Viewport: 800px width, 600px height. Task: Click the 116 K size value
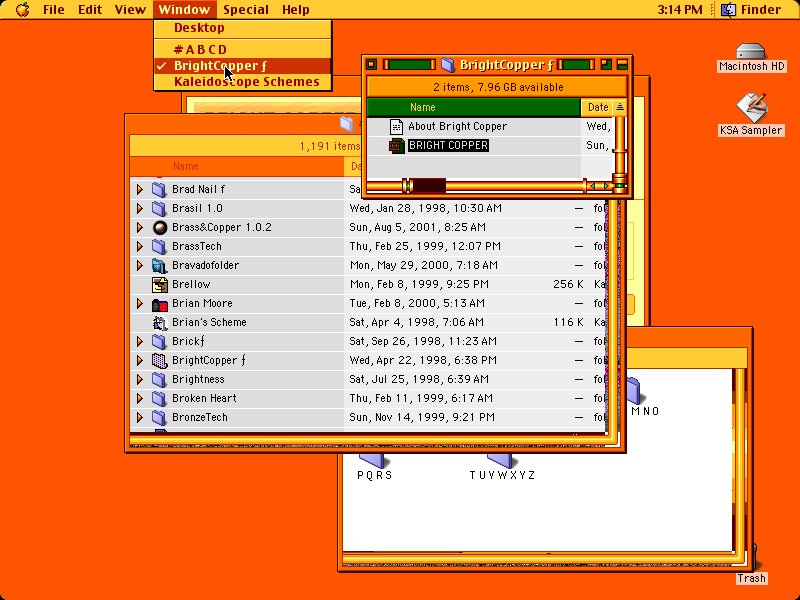pos(568,322)
